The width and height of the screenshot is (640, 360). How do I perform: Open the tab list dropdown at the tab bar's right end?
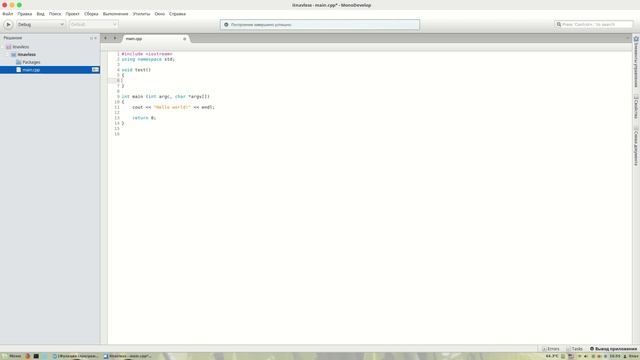tap(628, 38)
